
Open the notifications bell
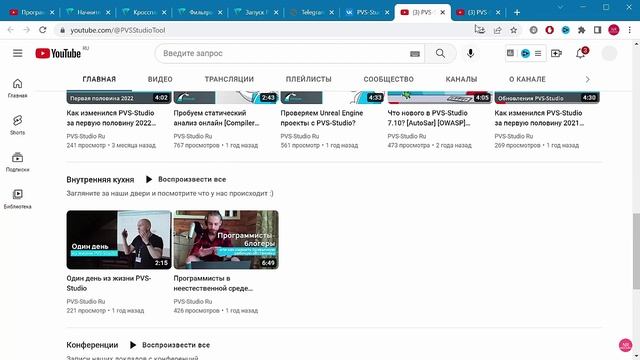point(580,53)
